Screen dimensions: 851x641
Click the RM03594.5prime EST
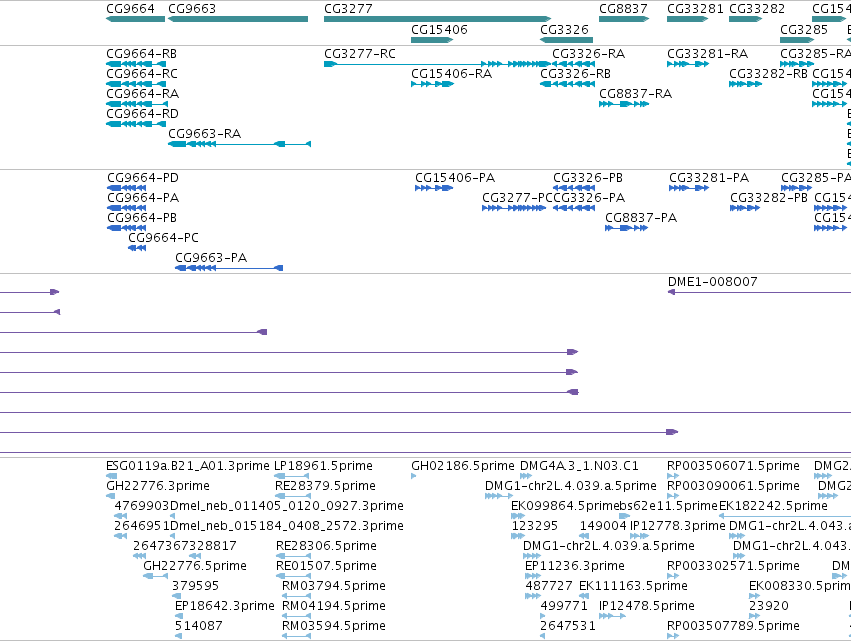click(297, 636)
